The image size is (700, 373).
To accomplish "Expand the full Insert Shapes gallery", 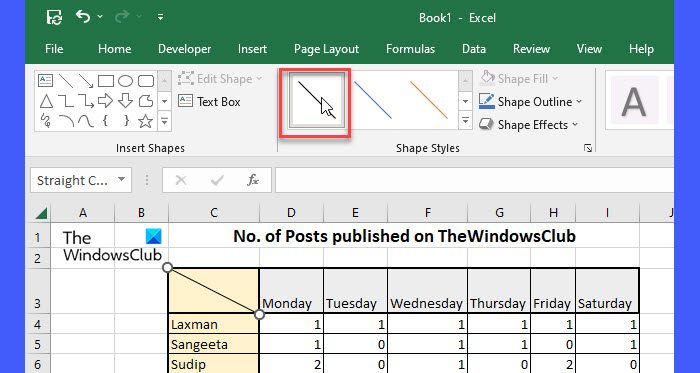I will pos(164,121).
